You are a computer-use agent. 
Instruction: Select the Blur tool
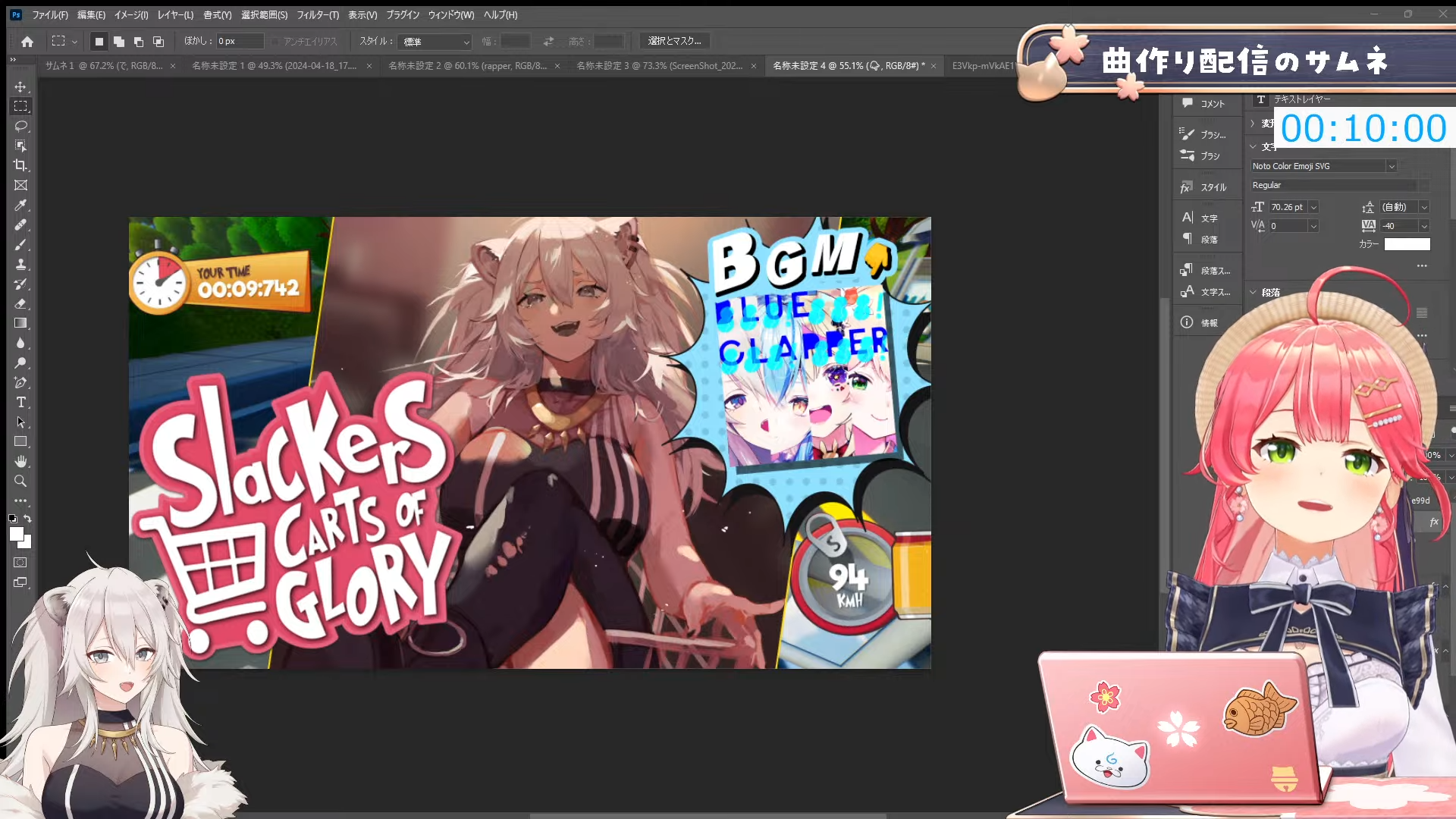tap(20, 343)
